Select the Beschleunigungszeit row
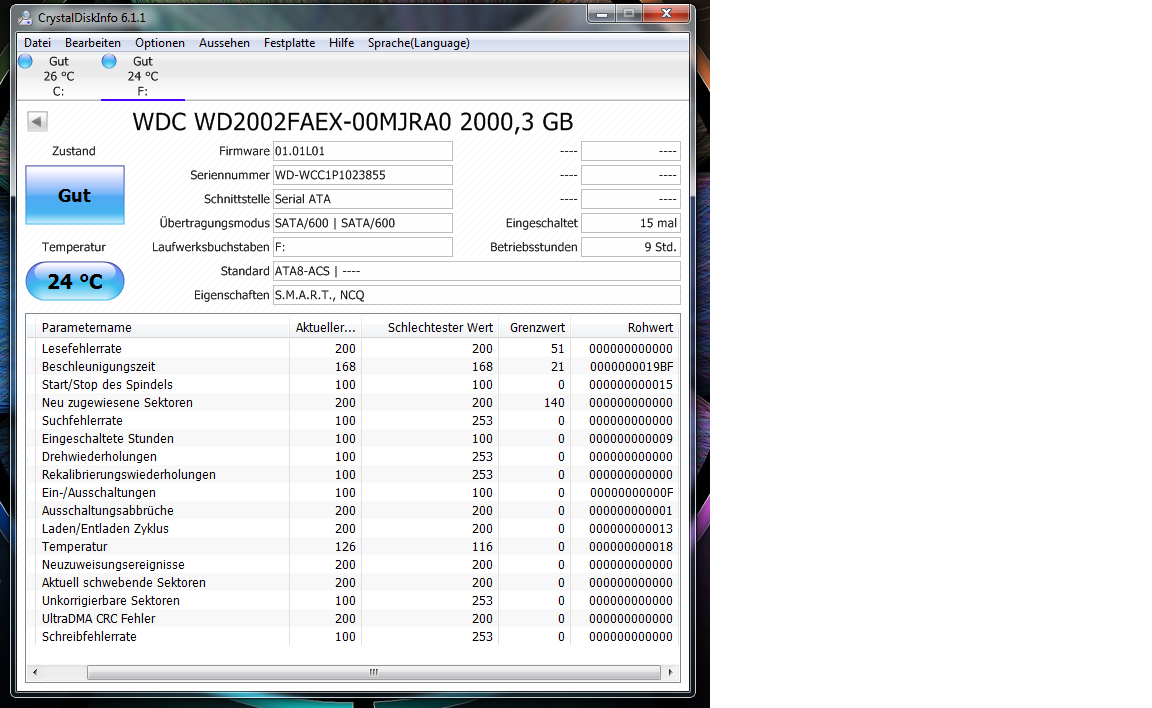This screenshot has height=708, width=1152. pyautogui.click(x=353, y=366)
